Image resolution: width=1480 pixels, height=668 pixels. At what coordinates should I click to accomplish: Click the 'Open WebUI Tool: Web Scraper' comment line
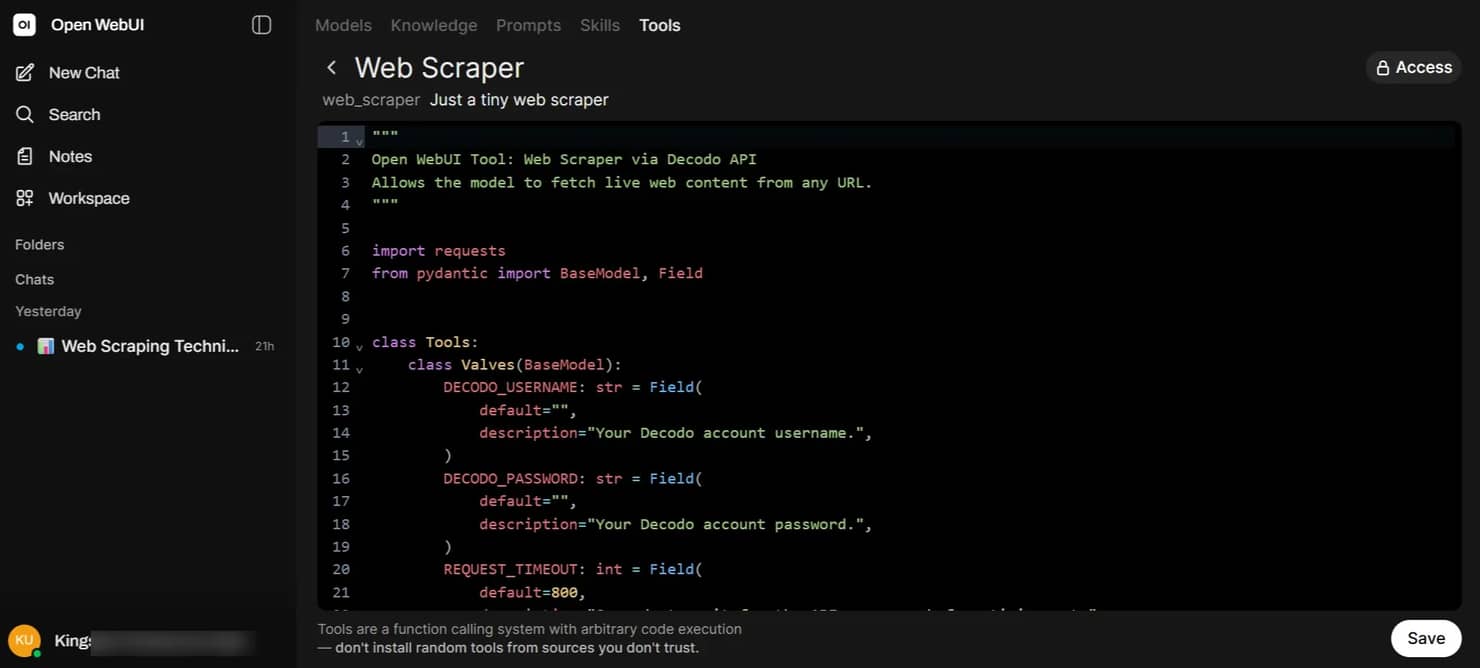(x=564, y=159)
